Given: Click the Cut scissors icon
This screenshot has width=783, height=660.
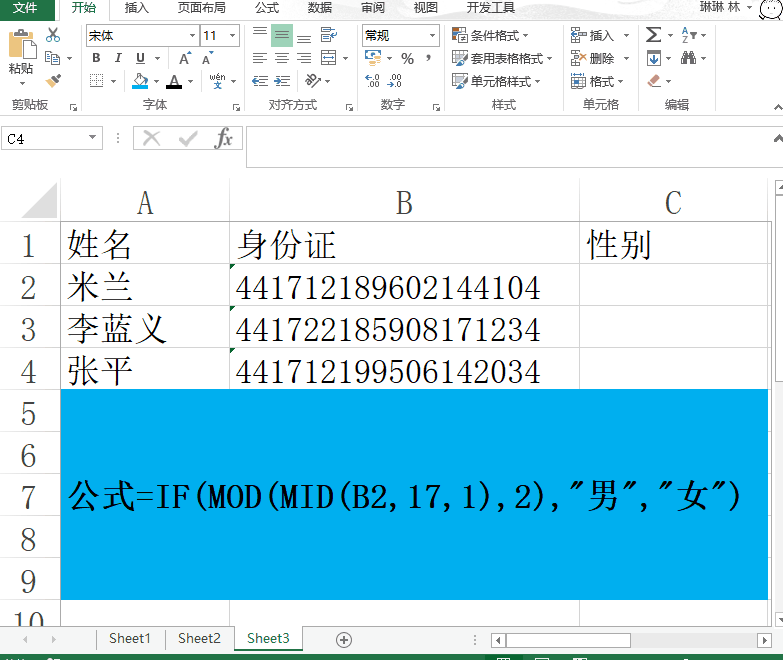Looking at the screenshot, I should 52,35.
